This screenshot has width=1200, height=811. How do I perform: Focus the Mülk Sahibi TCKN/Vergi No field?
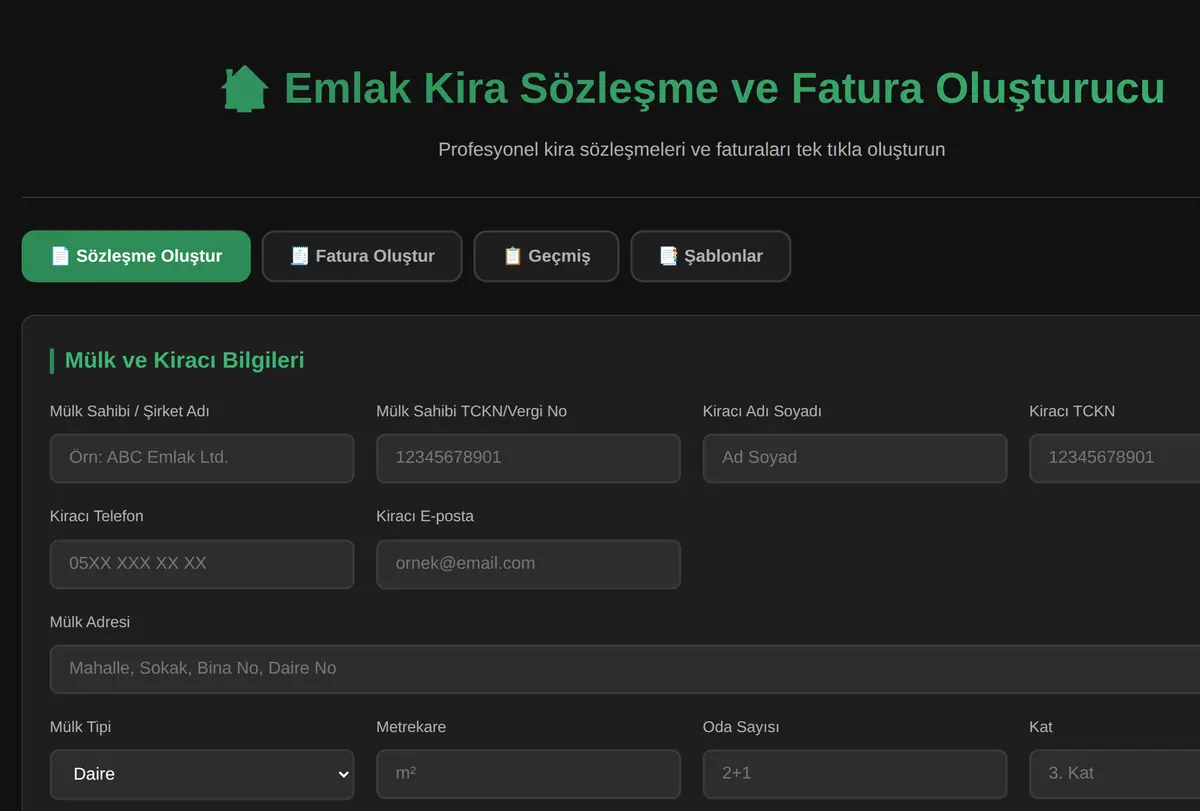click(x=528, y=458)
